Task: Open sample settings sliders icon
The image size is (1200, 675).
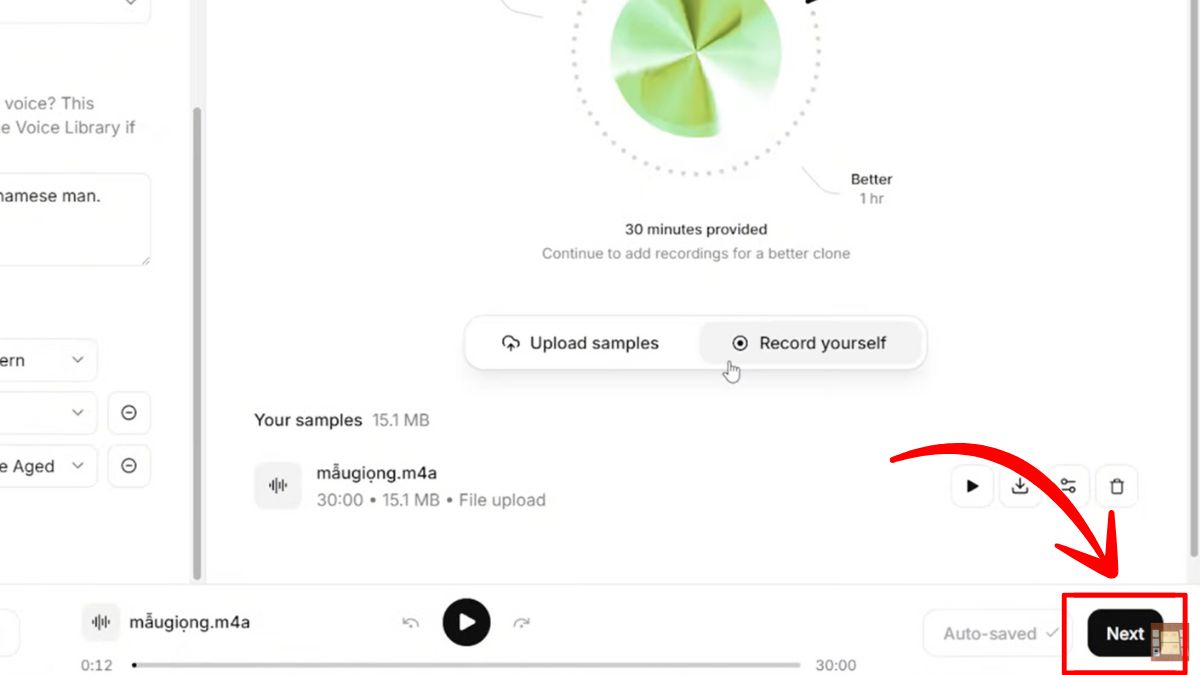Action: tap(1068, 486)
